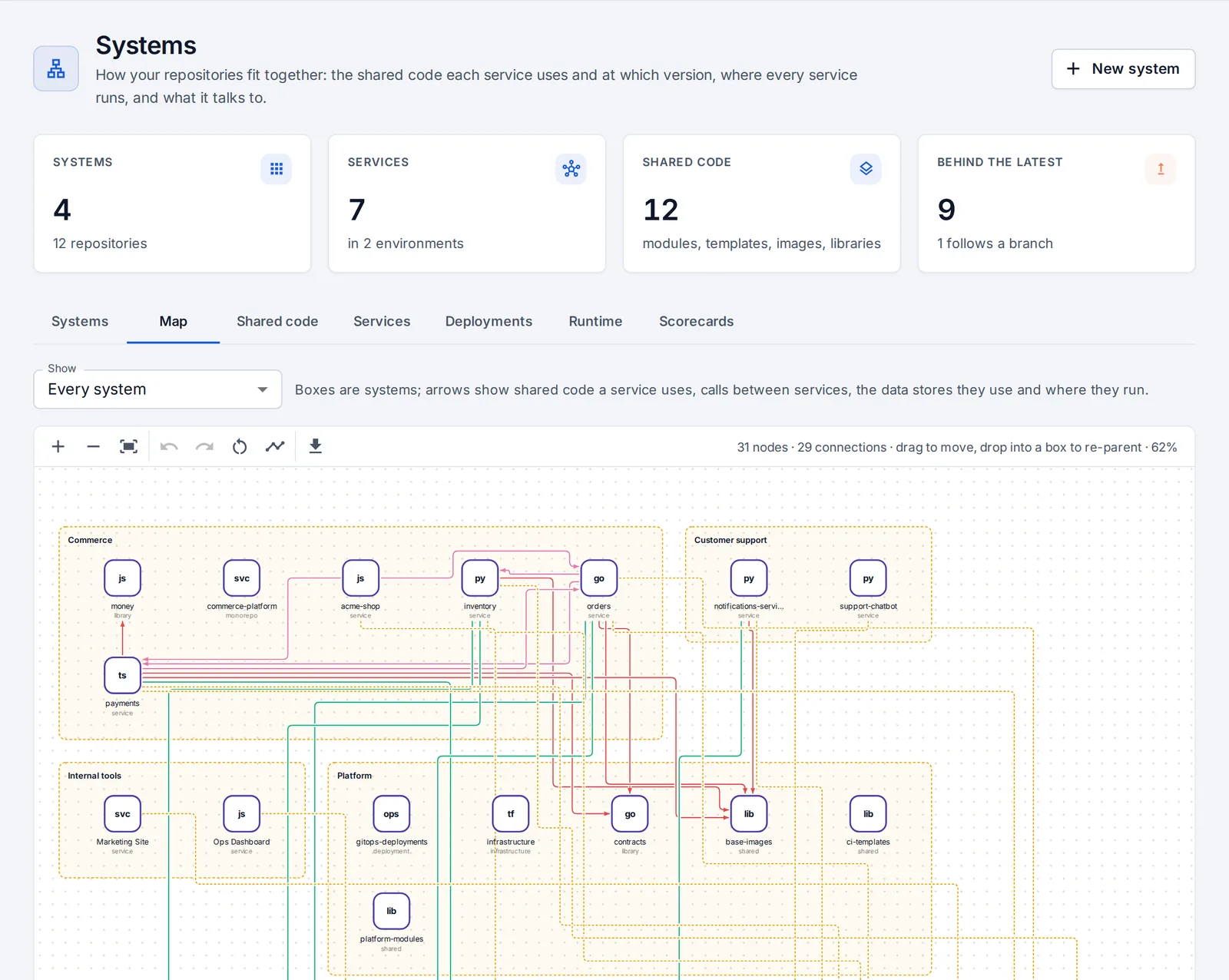This screenshot has height=980, width=1229.
Task: Select the money library node
Action: tap(122, 578)
